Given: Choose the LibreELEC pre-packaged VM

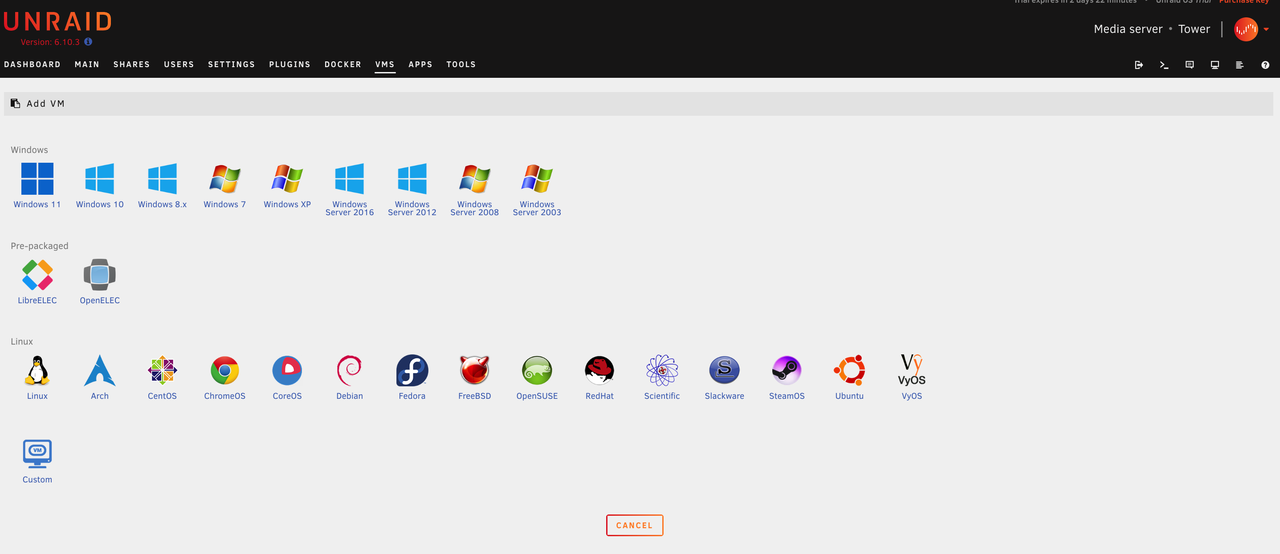Looking at the screenshot, I should coord(37,281).
